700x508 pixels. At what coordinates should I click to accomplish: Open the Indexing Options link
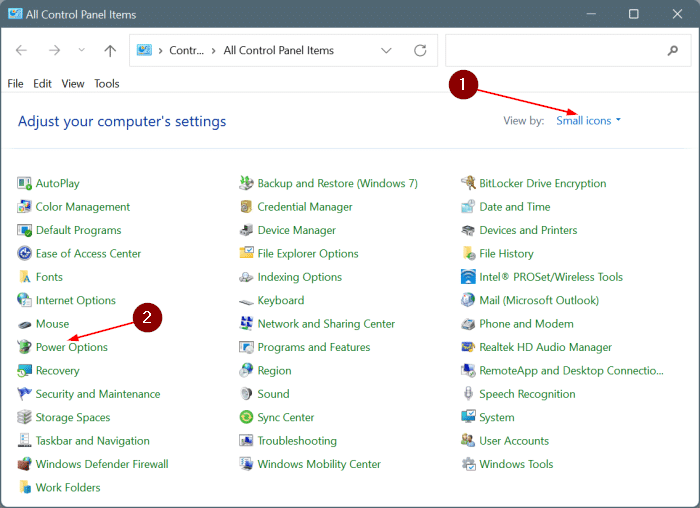pyautogui.click(x=300, y=277)
